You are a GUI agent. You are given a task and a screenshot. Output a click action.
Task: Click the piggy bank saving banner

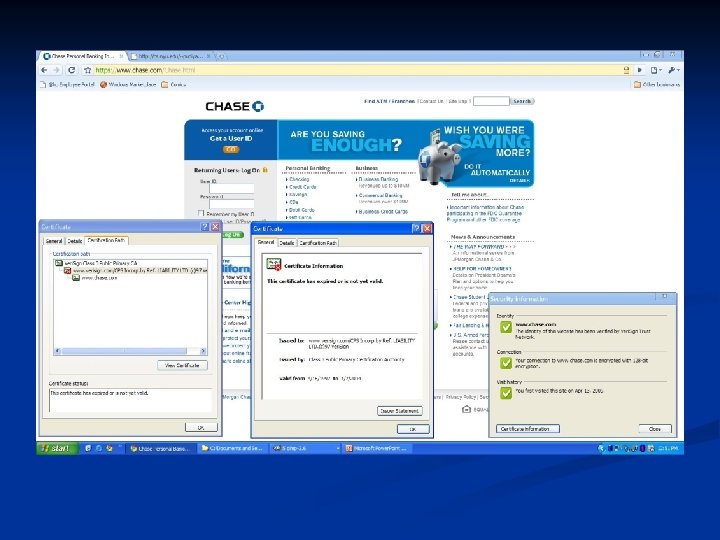pos(476,154)
